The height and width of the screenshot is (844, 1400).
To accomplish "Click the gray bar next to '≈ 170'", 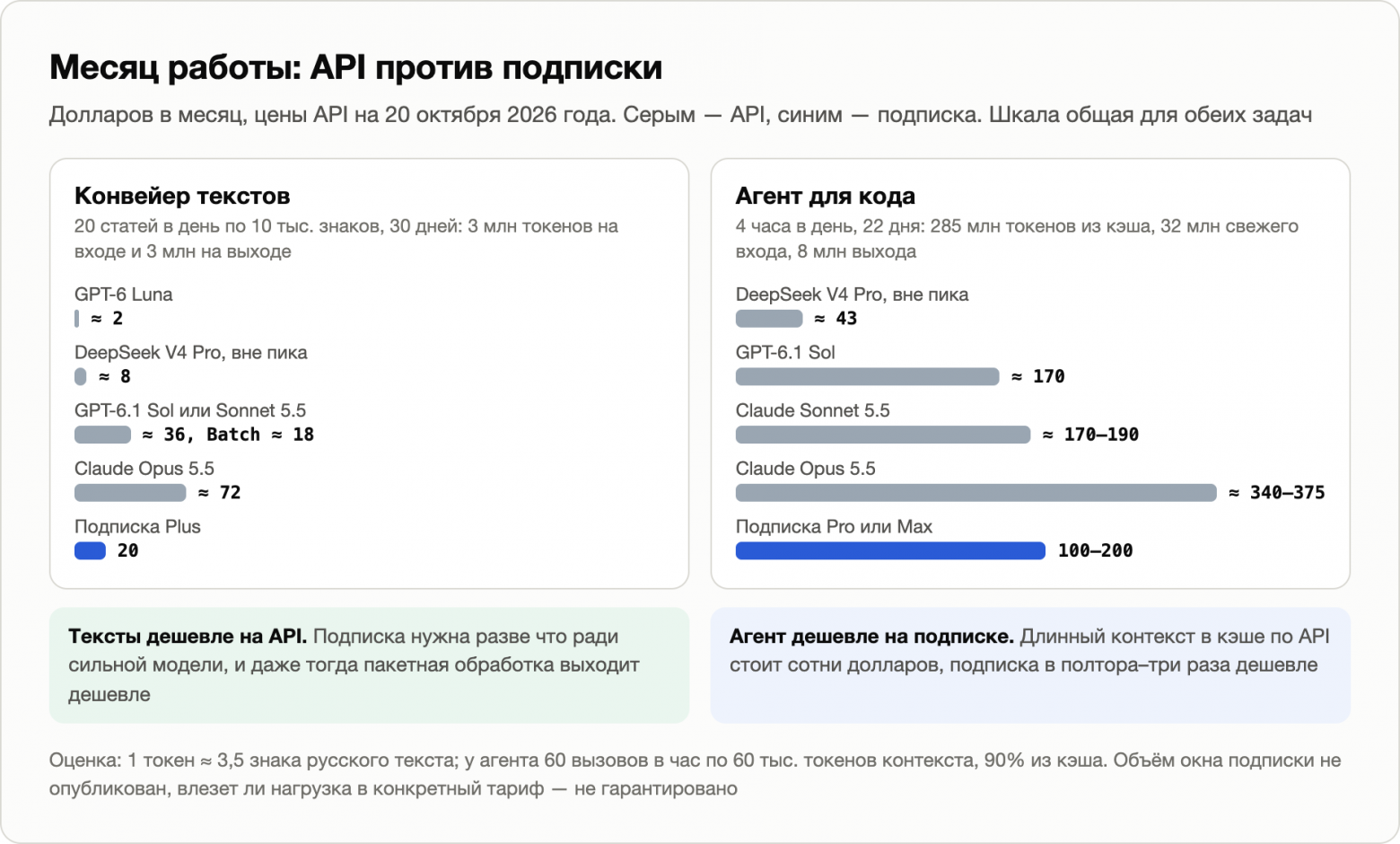I will tap(867, 376).
